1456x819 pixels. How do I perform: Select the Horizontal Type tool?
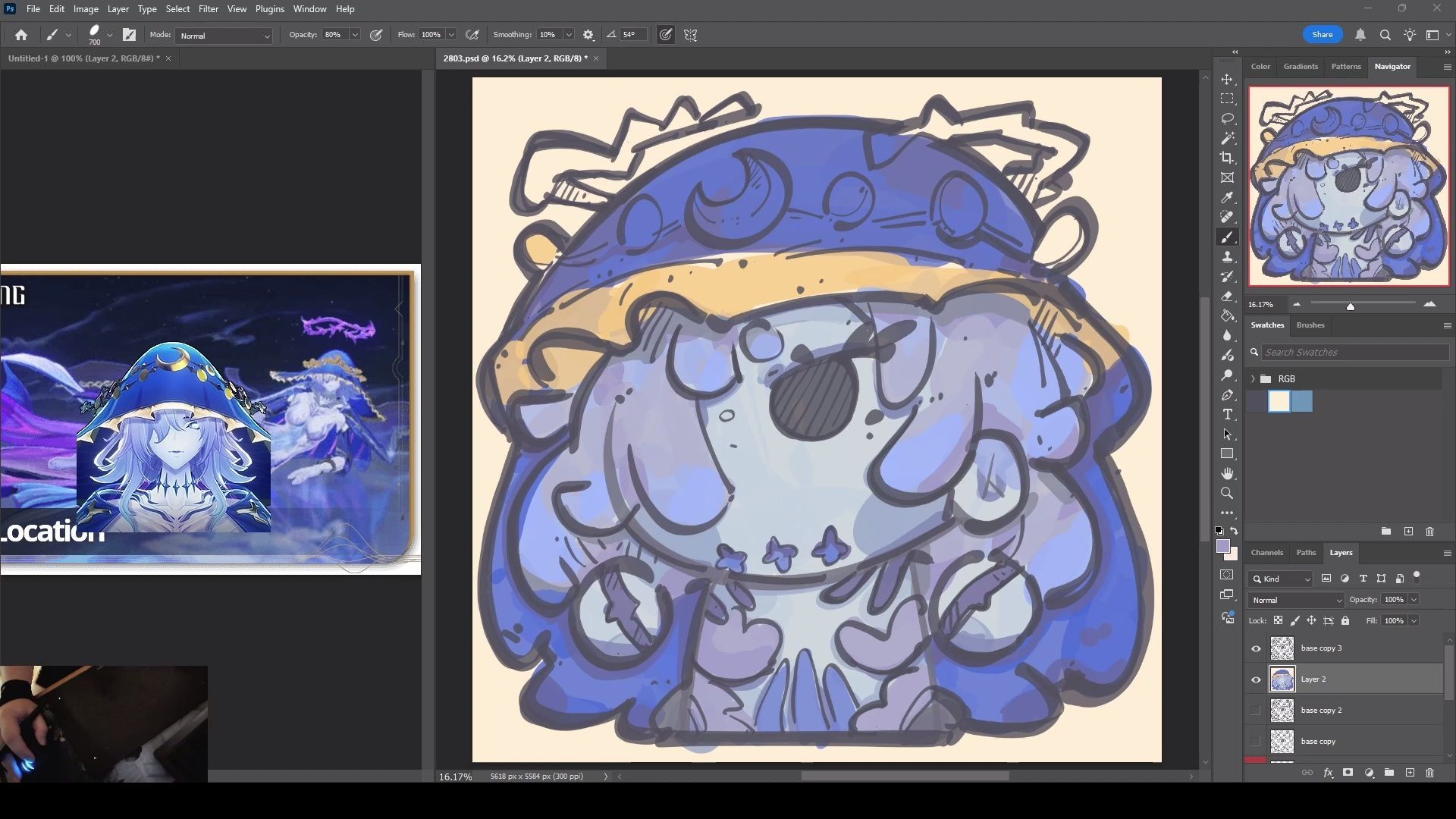1227,415
